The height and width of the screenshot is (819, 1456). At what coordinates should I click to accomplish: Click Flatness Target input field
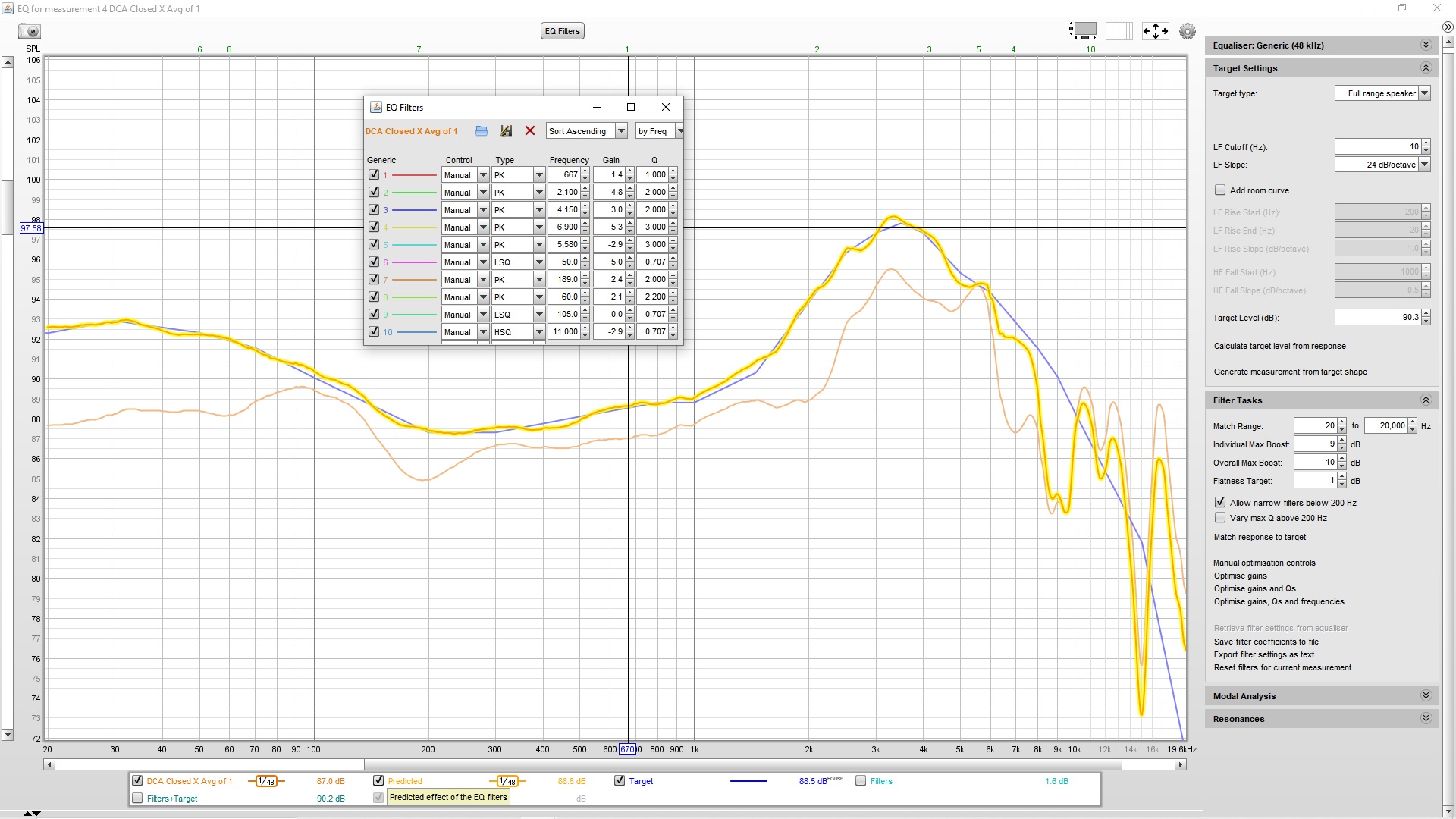1316,480
